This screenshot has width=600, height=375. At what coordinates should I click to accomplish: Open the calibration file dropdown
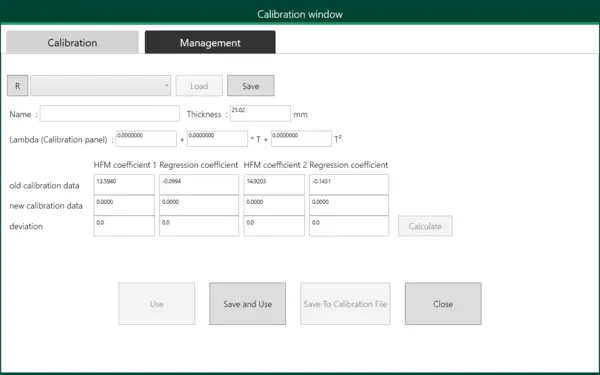[101, 86]
